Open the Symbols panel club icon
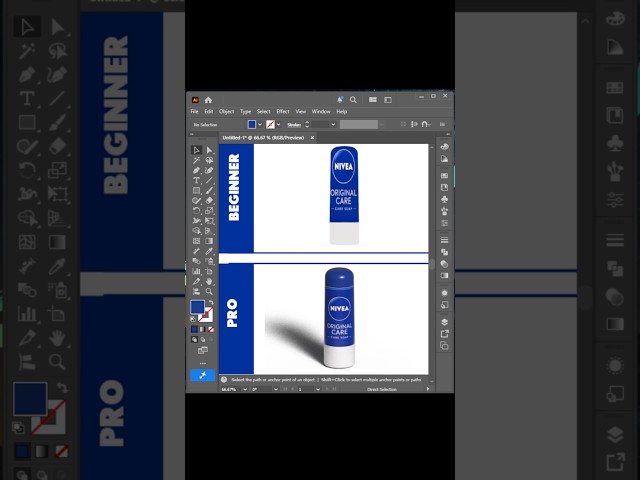Image resolution: width=640 pixels, height=480 pixels. (x=444, y=199)
